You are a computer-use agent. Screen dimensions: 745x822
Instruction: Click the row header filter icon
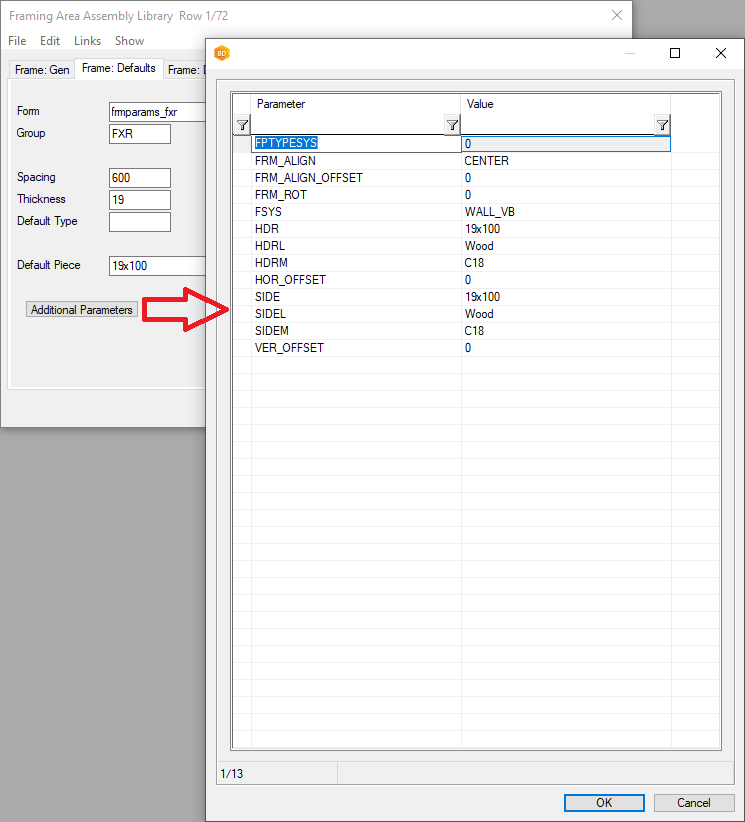242,125
